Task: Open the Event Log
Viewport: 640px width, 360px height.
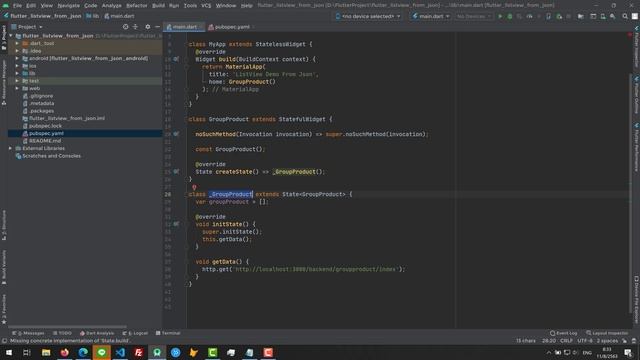Action: pyautogui.click(x=563, y=333)
